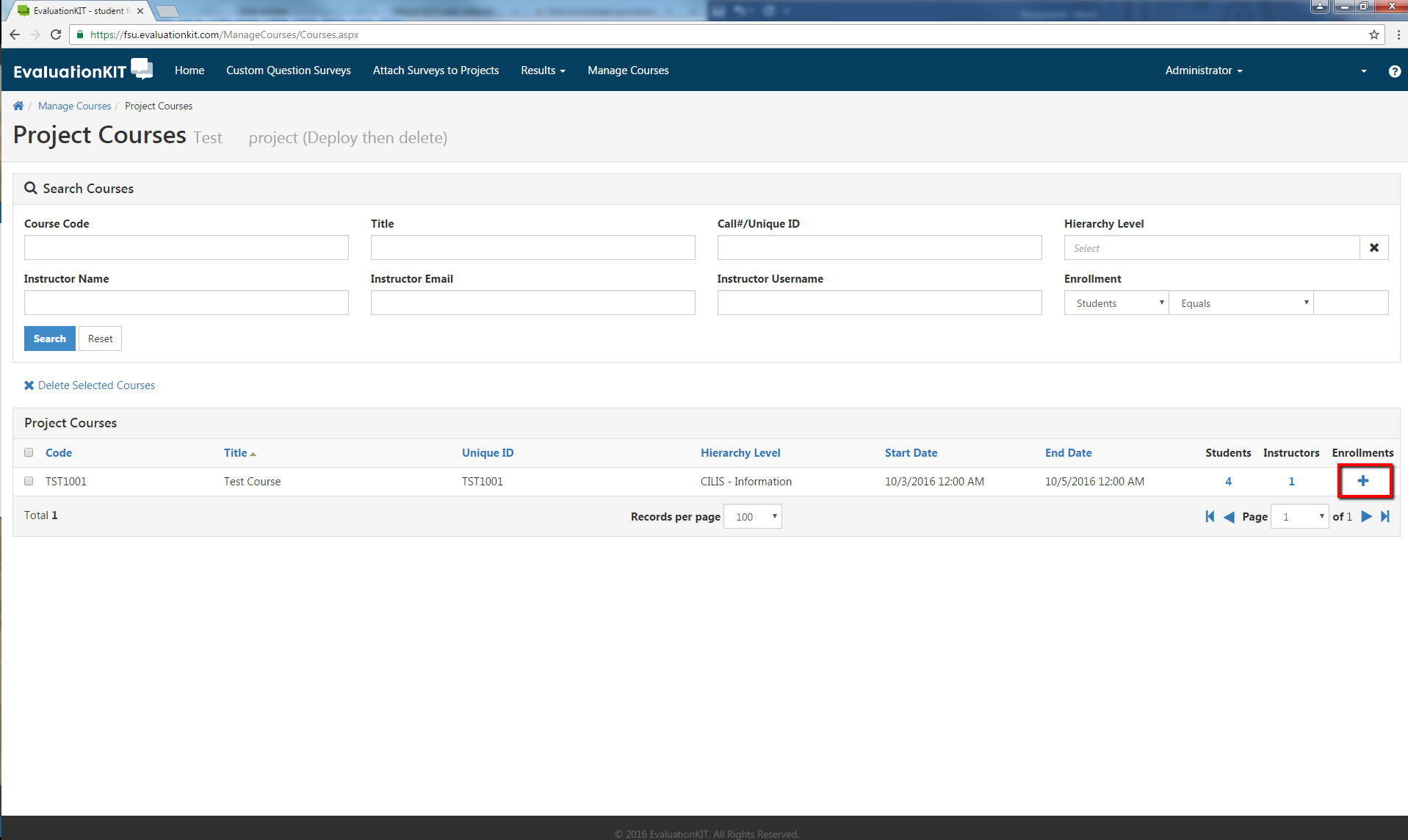Go to the last page of results
The height and width of the screenshot is (840, 1408).
pyautogui.click(x=1385, y=516)
